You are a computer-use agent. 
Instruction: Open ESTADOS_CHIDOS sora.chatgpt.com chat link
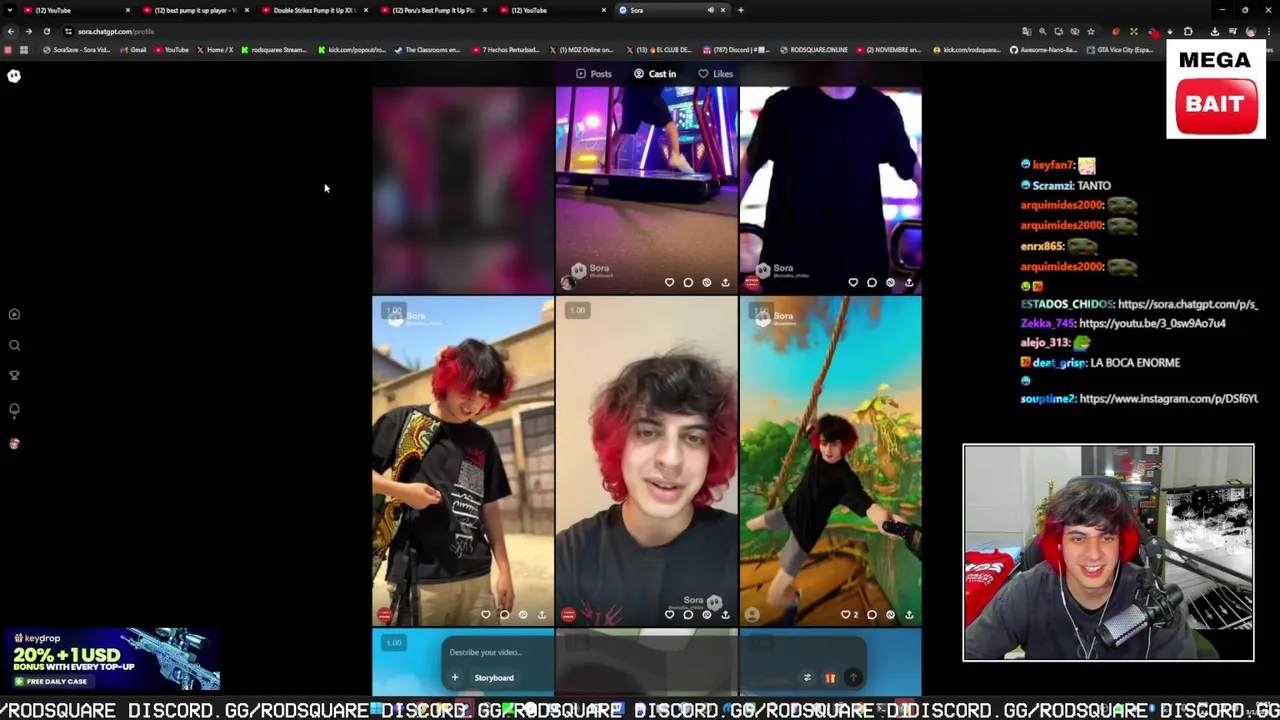1188,304
